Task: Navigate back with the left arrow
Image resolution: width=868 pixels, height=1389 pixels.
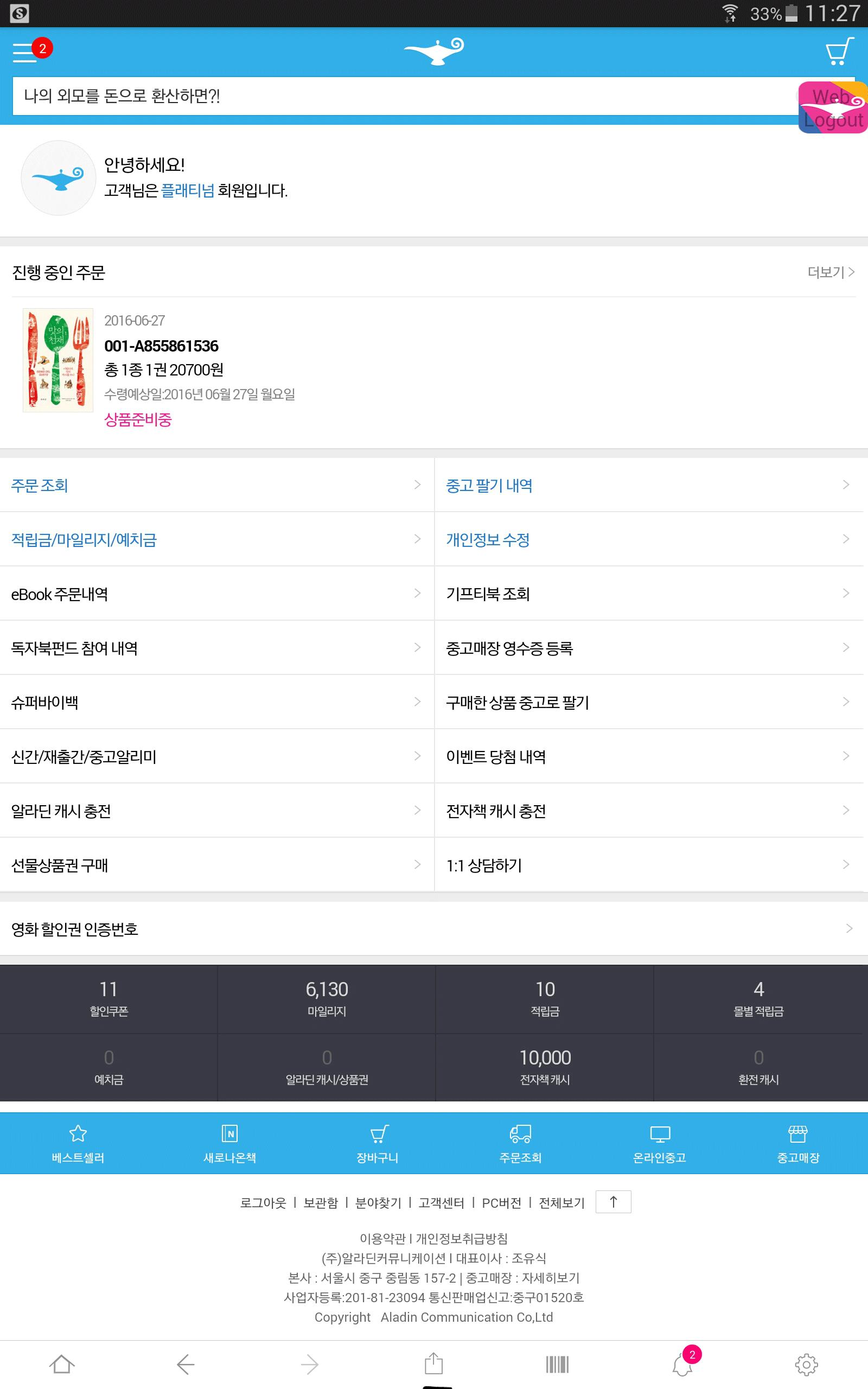Action: [186, 1365]
